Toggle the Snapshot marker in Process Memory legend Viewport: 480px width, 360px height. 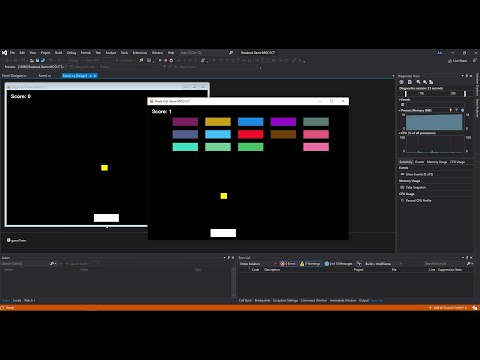pos(457,110)
